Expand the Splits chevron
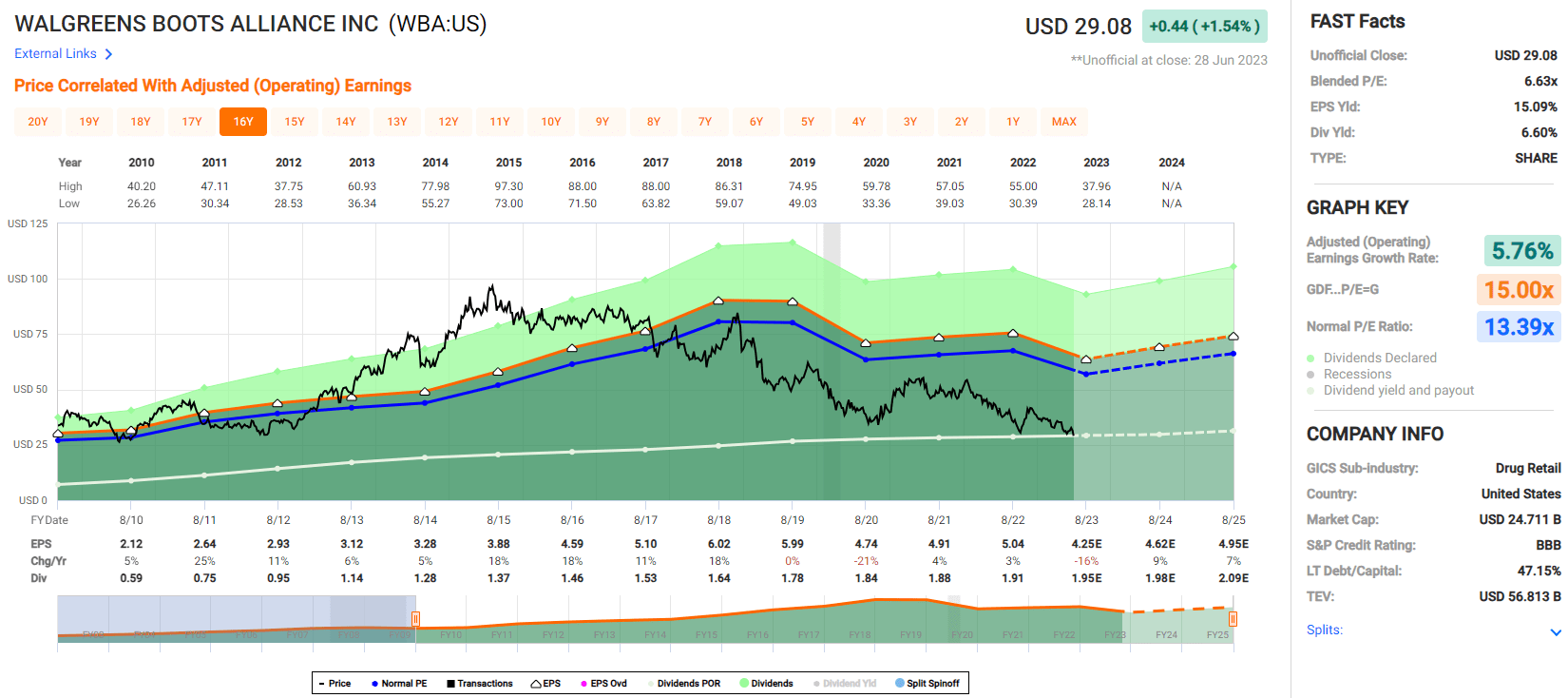1568x698 pixels. 1556,631
